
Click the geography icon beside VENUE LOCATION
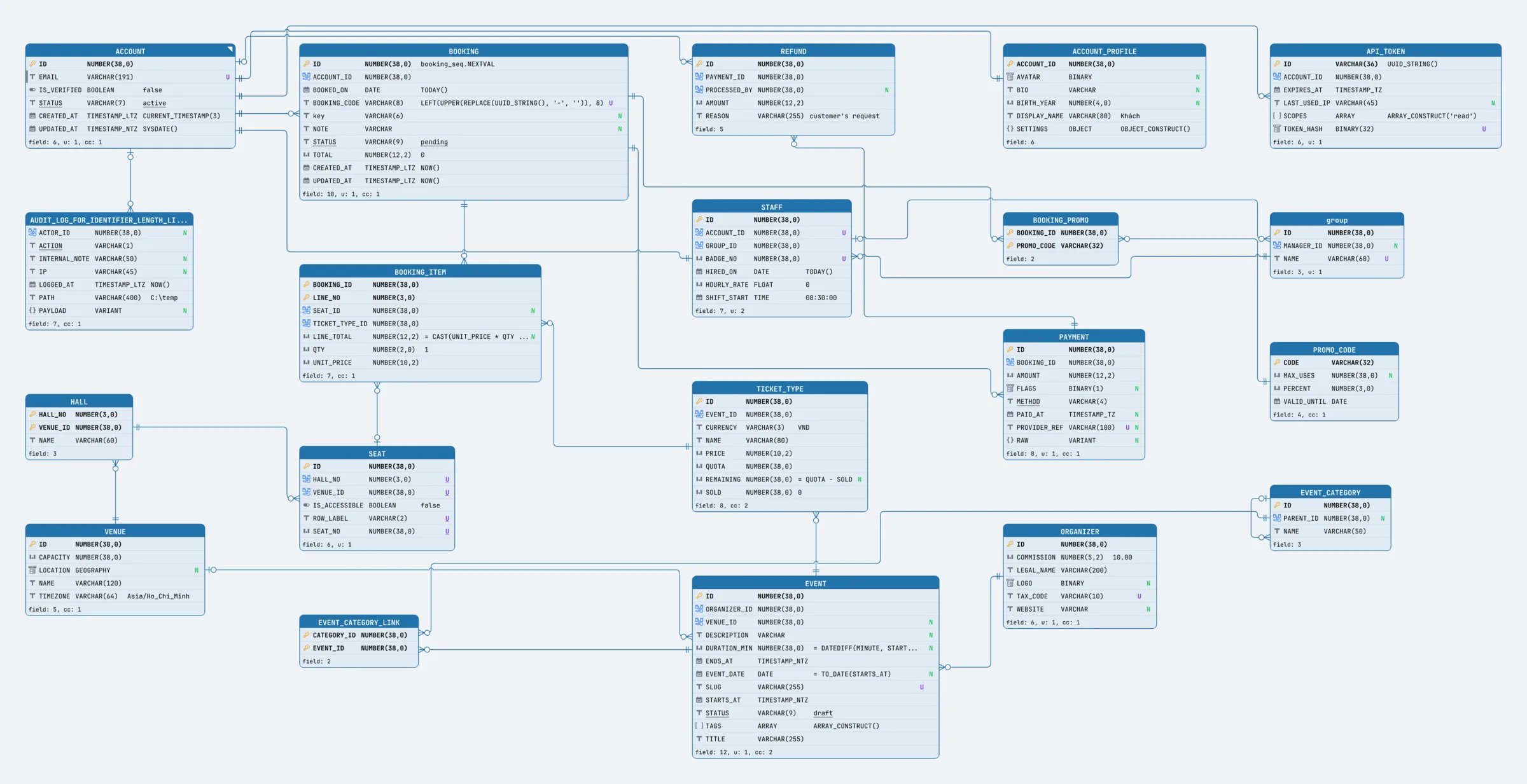point(32,570)
